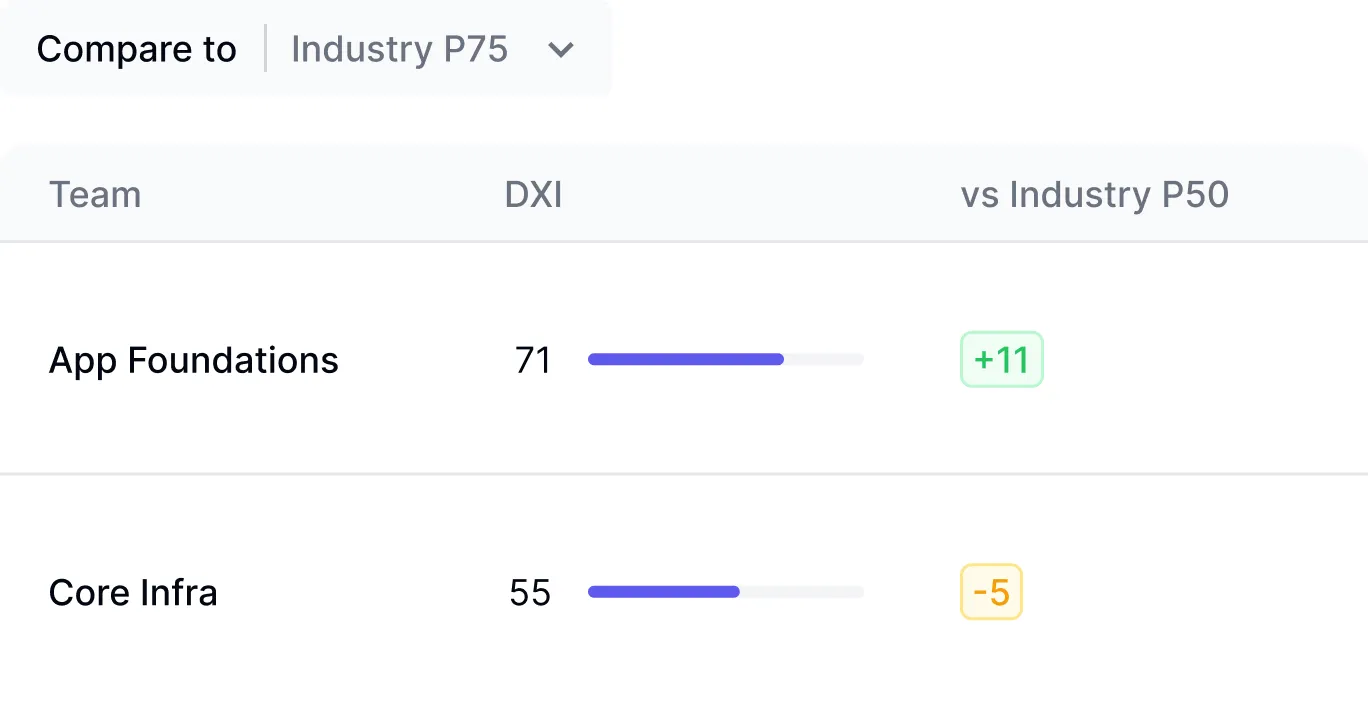Expand the Compare to chevron arrow
The width and height of the screenshot is (1368, 708).
(561, 50)
